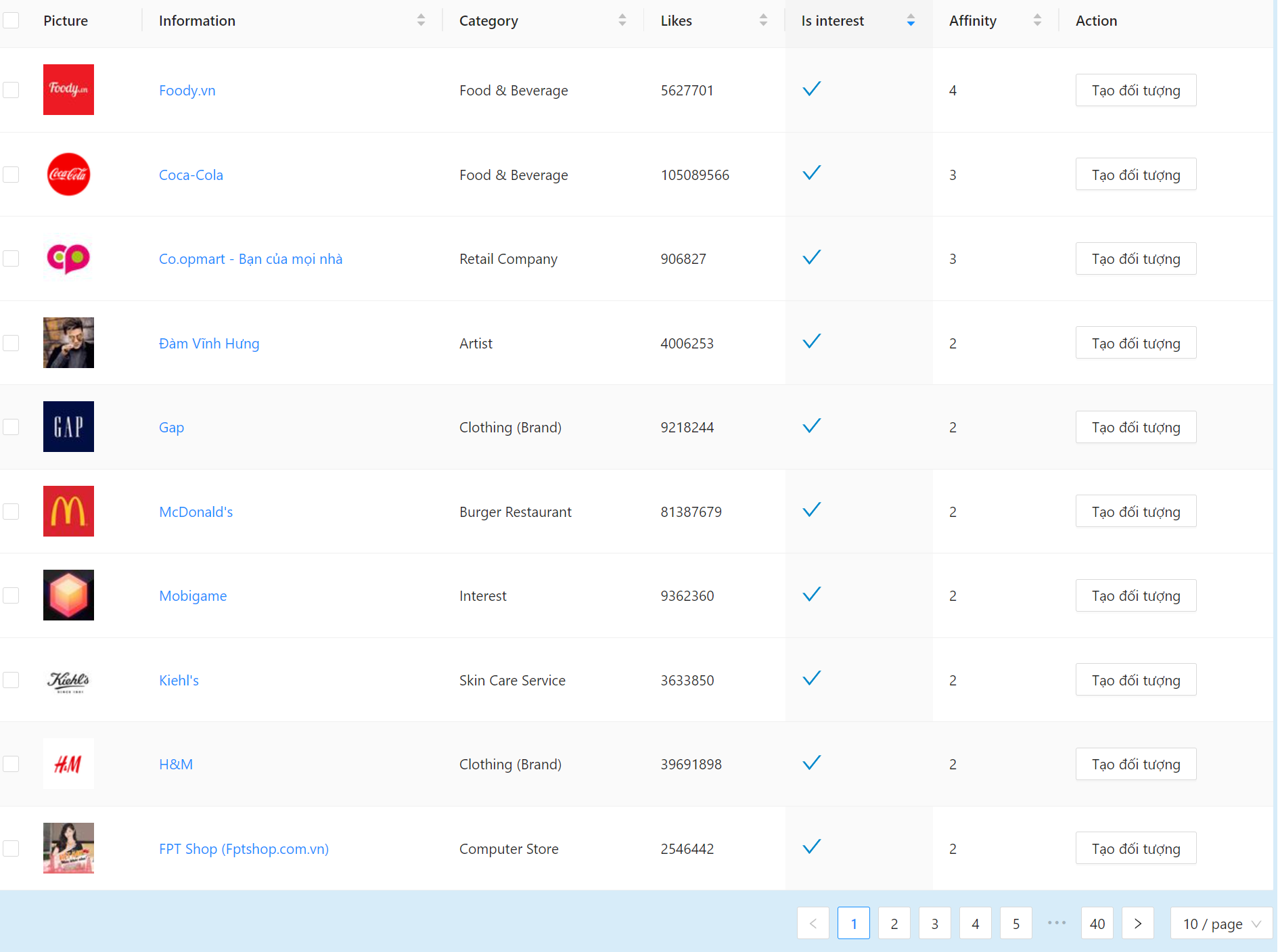Open Co.opmart - Bạn của mọi nhà link
Viewport: 1278px width, 952px height.
pos(250,258)
